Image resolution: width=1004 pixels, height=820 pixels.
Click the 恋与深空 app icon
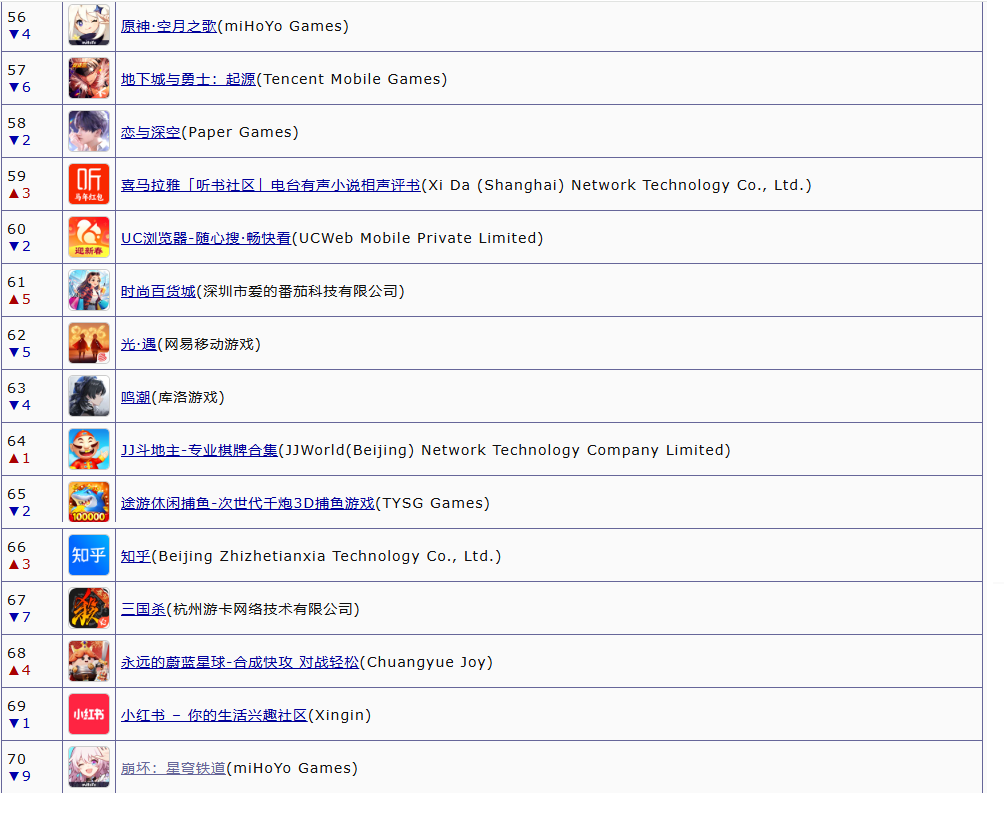[89, 131]
